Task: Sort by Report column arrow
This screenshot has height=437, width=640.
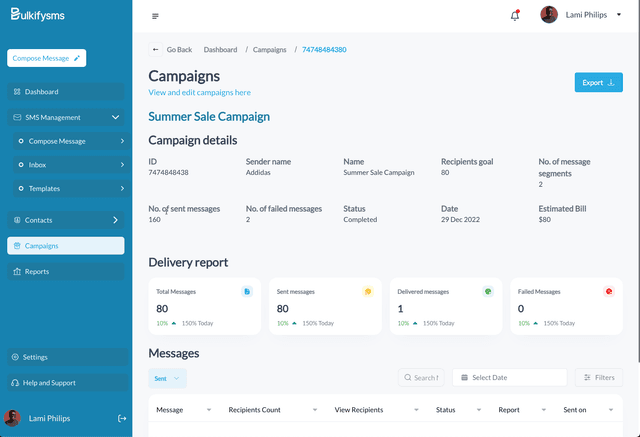Action: [x=544, y=410]
